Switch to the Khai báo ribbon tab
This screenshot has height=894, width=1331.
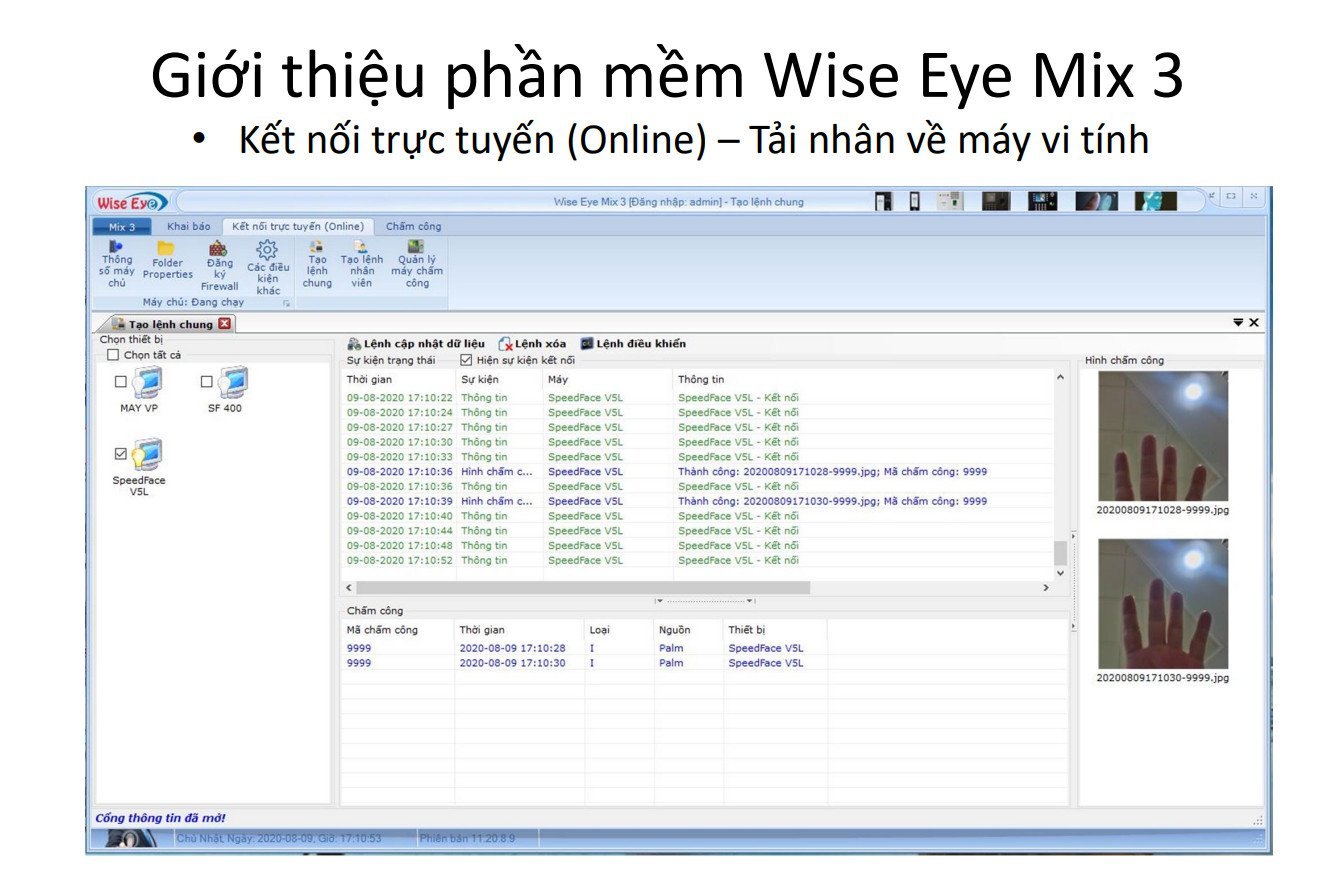[188, 227]
